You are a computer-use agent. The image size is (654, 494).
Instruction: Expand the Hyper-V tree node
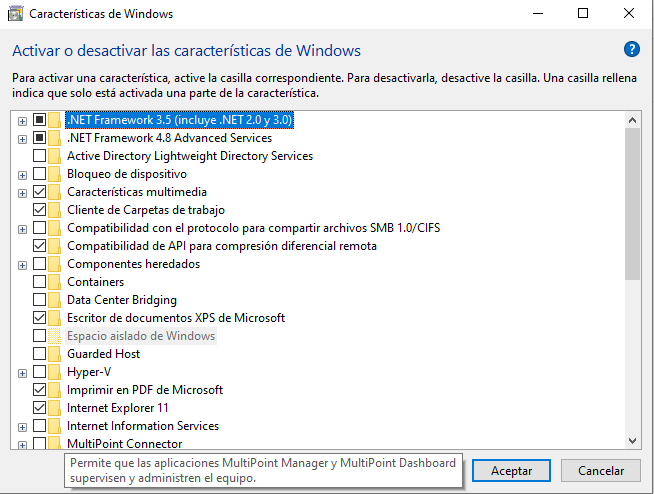coord(23,373)
